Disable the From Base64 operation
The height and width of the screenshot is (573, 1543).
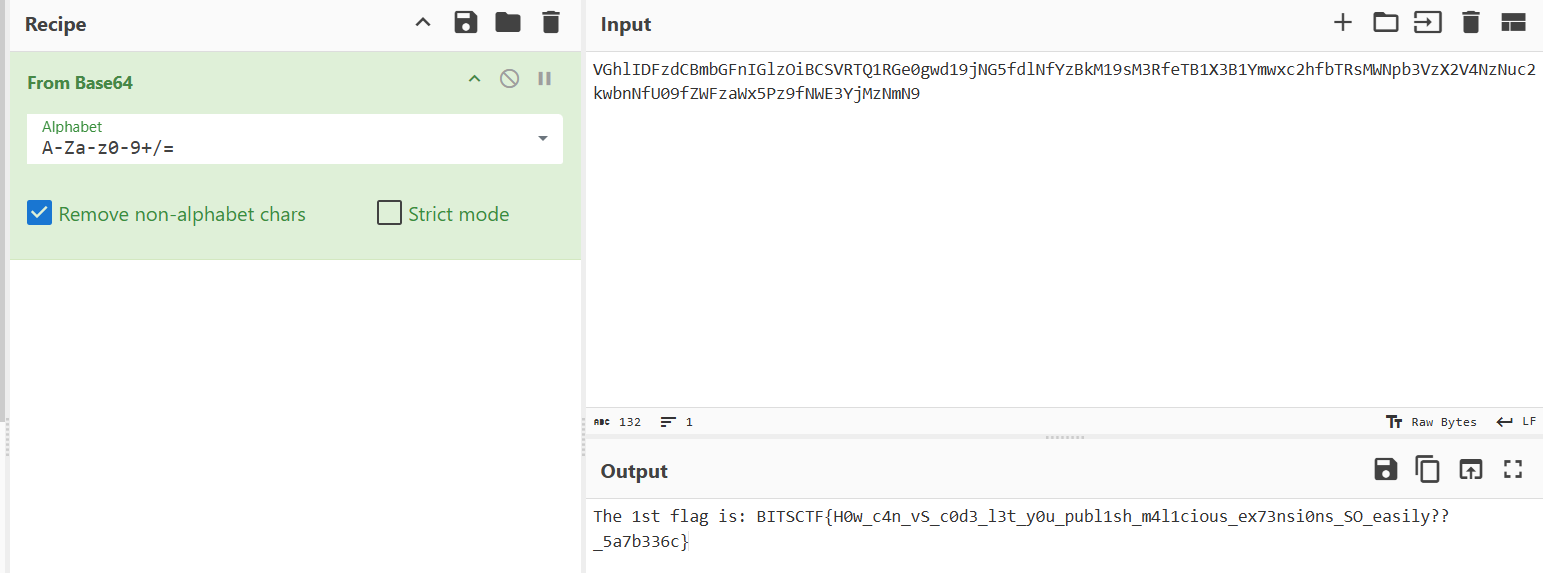510,79
